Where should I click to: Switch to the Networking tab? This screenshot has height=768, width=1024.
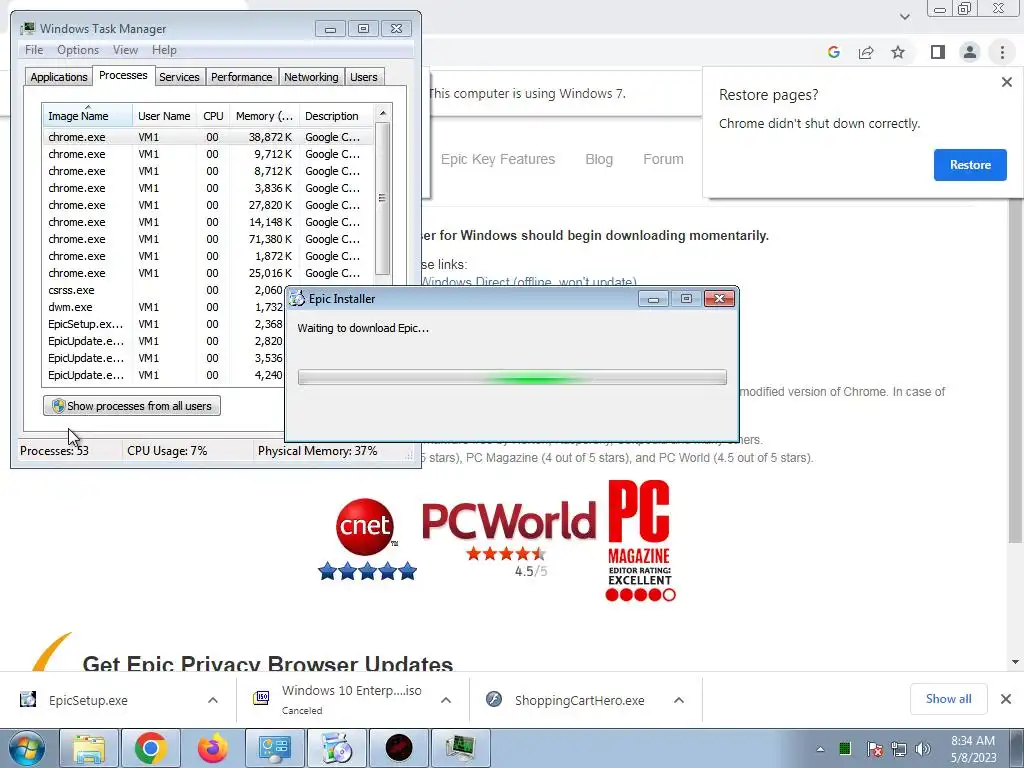(311, 77)
